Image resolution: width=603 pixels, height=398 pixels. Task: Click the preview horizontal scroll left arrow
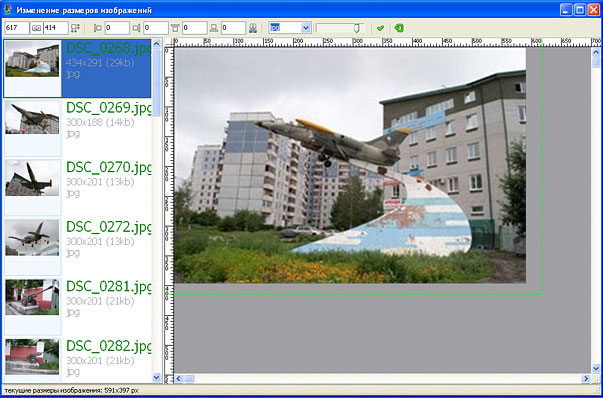point(179,379)
